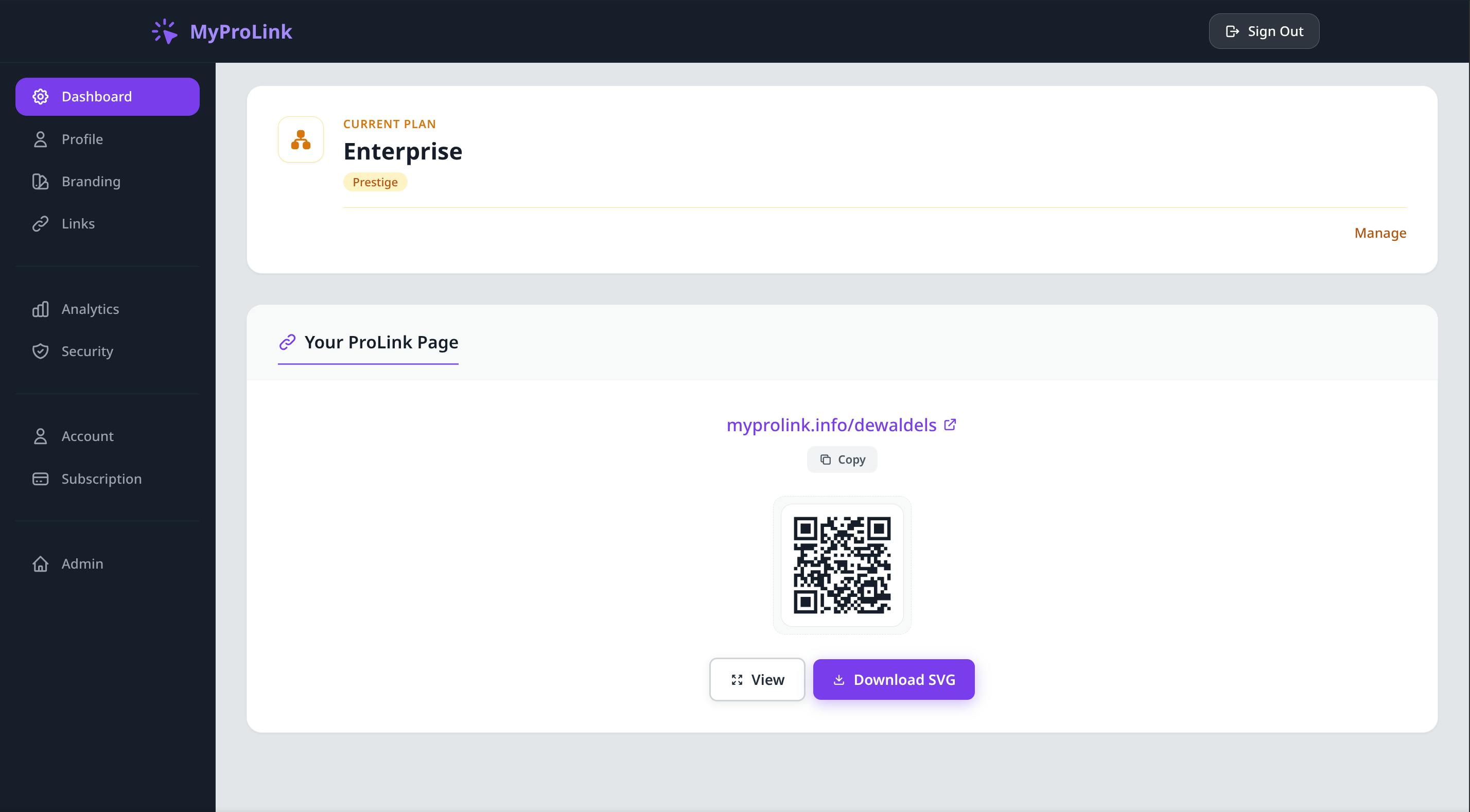
Task: Click the Subscription card icon
Action: click(40, 479)
